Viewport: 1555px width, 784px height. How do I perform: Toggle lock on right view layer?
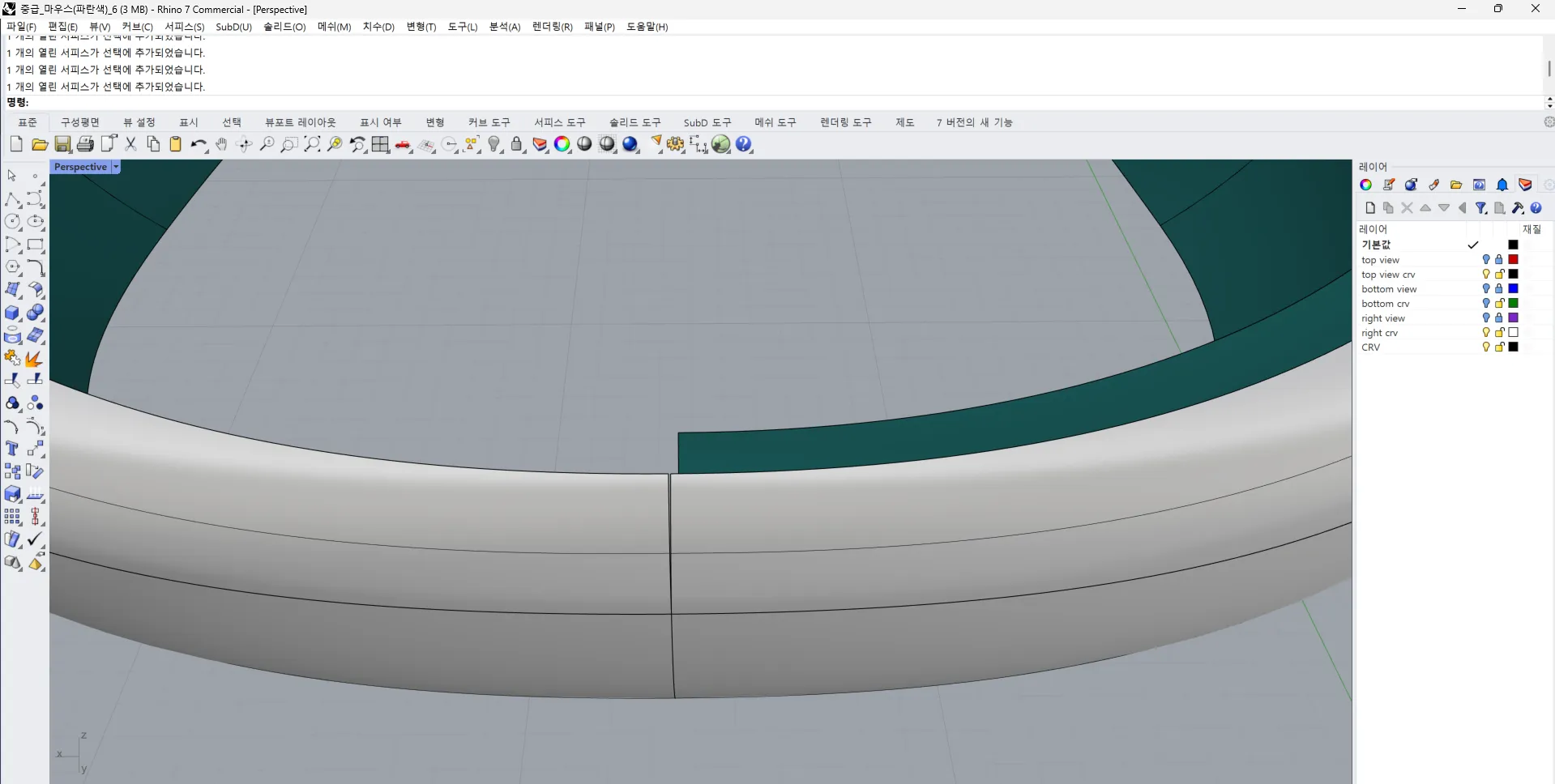[1499, 318]
